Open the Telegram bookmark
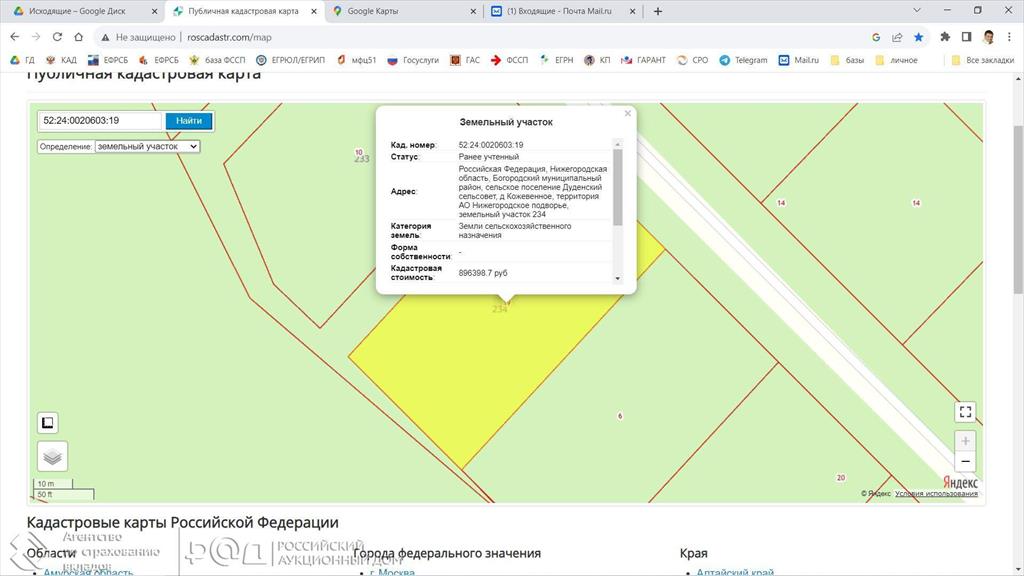The height and width of the screenshot is (576, 1024). 743,60
